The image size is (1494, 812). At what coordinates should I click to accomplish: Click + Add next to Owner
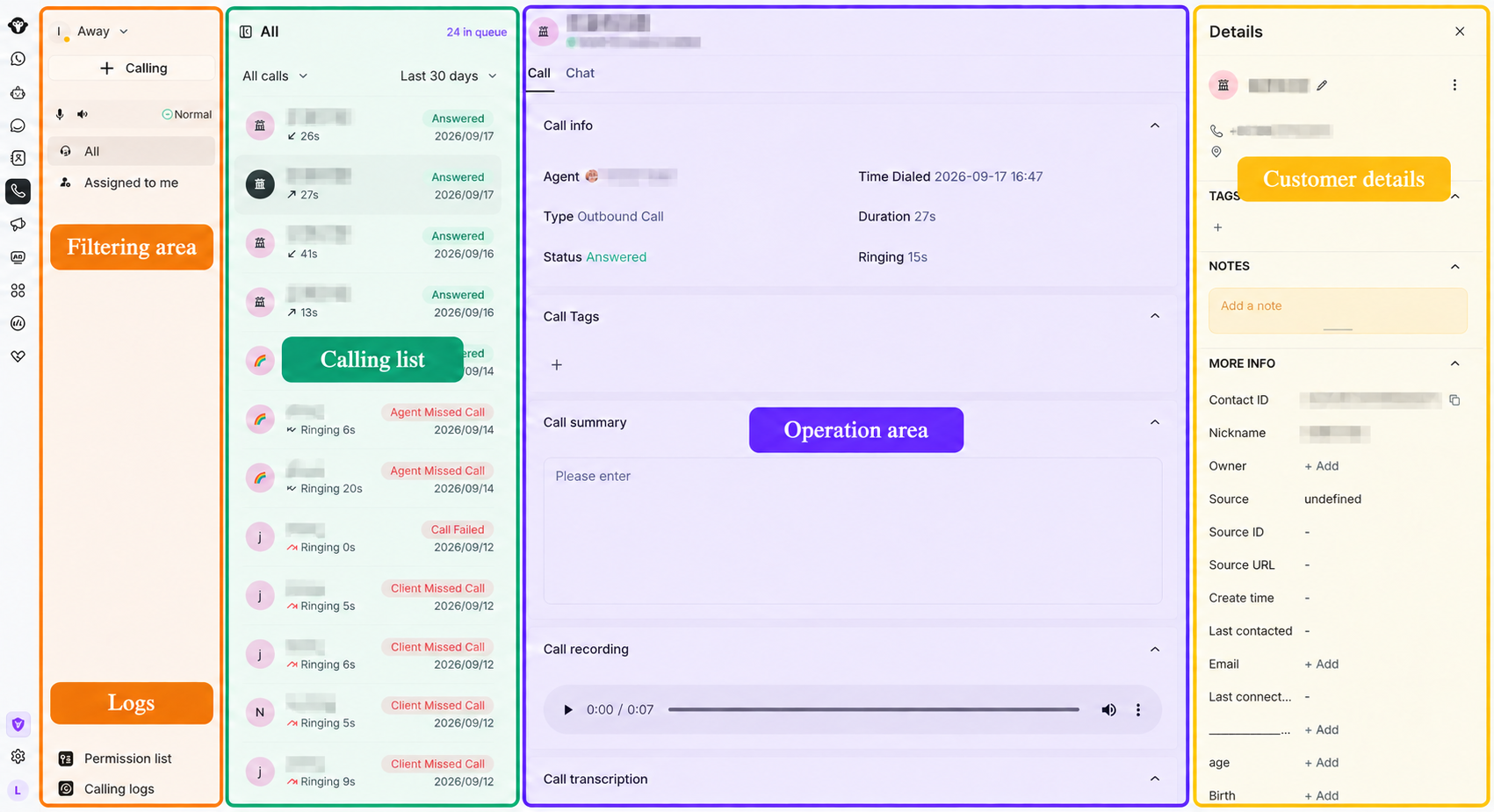pos(1321,466)
